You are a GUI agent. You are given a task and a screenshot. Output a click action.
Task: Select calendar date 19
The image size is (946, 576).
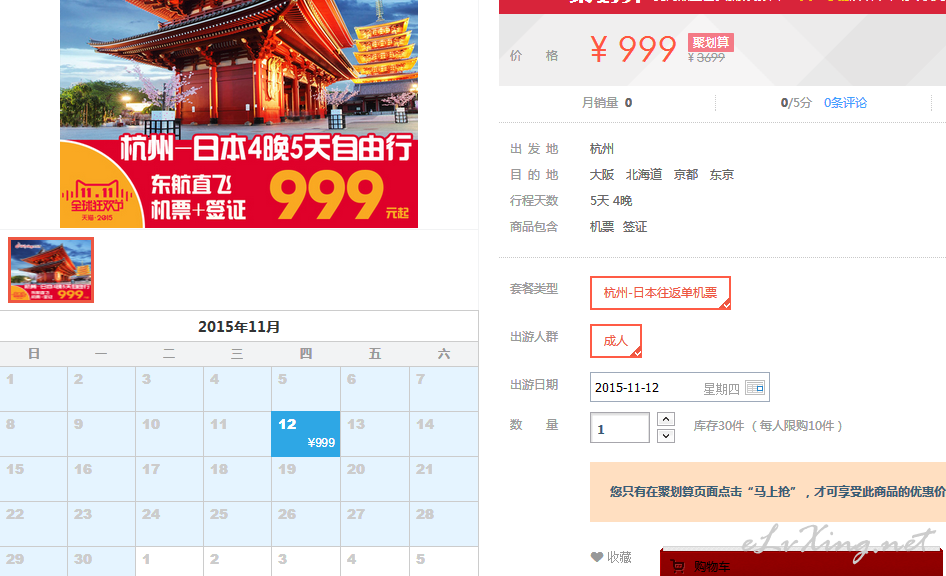click(x=306, y=479)
